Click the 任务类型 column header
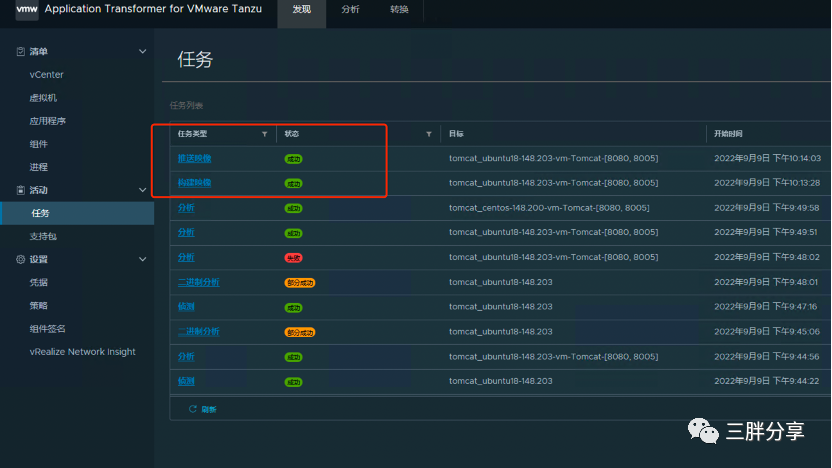The image size is (832, 468). click(193, 134)
